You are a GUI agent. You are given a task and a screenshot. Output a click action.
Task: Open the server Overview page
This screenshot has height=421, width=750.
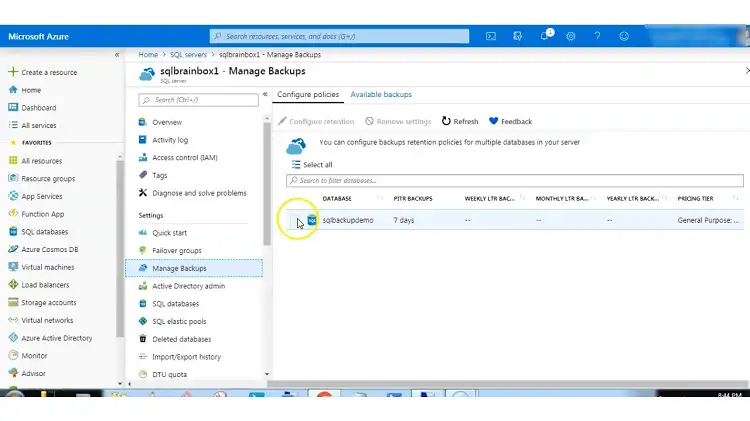coord(160,122)
